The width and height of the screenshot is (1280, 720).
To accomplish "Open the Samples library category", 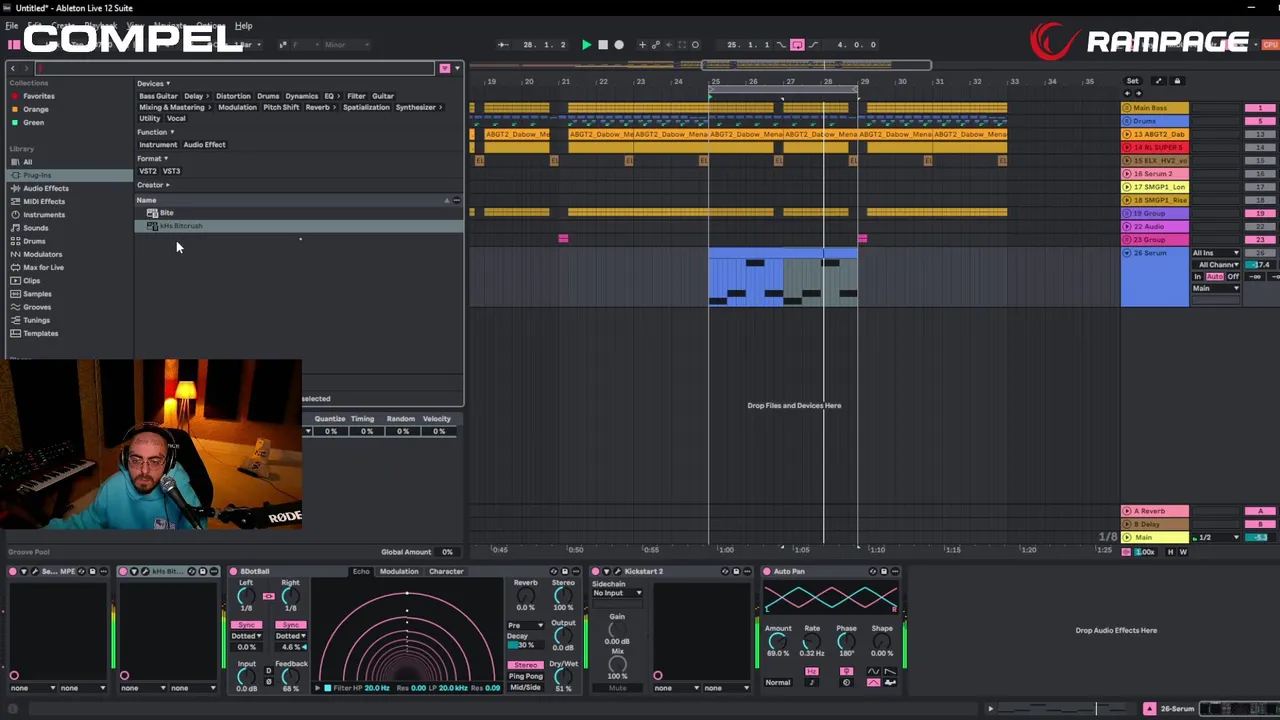I will (x=37, y=294).
